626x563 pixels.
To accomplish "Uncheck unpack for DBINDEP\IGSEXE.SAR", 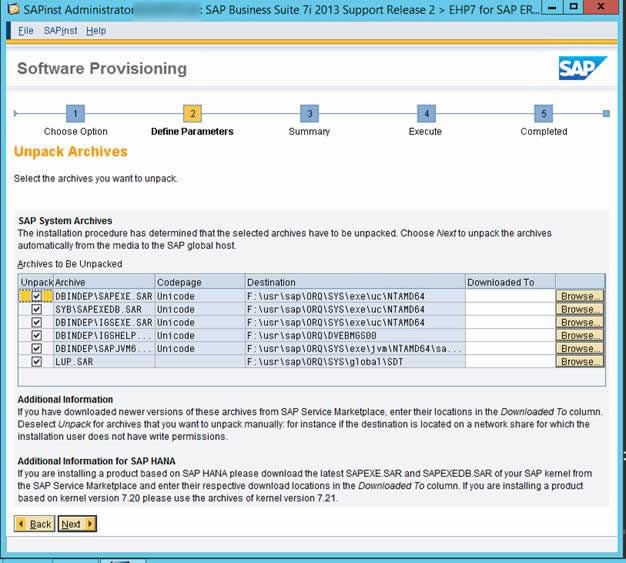I will (x=36, y=323).
